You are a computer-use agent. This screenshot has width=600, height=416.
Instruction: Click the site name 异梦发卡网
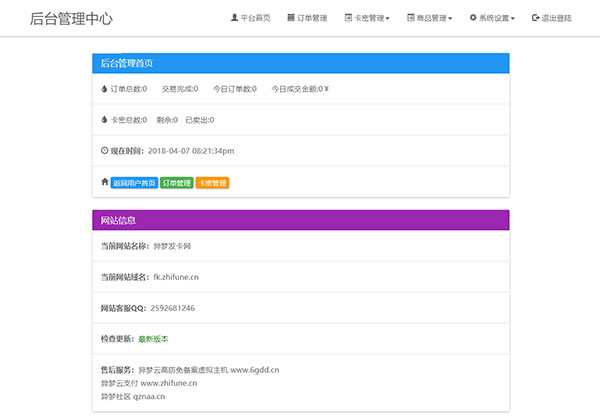point(172,246)
